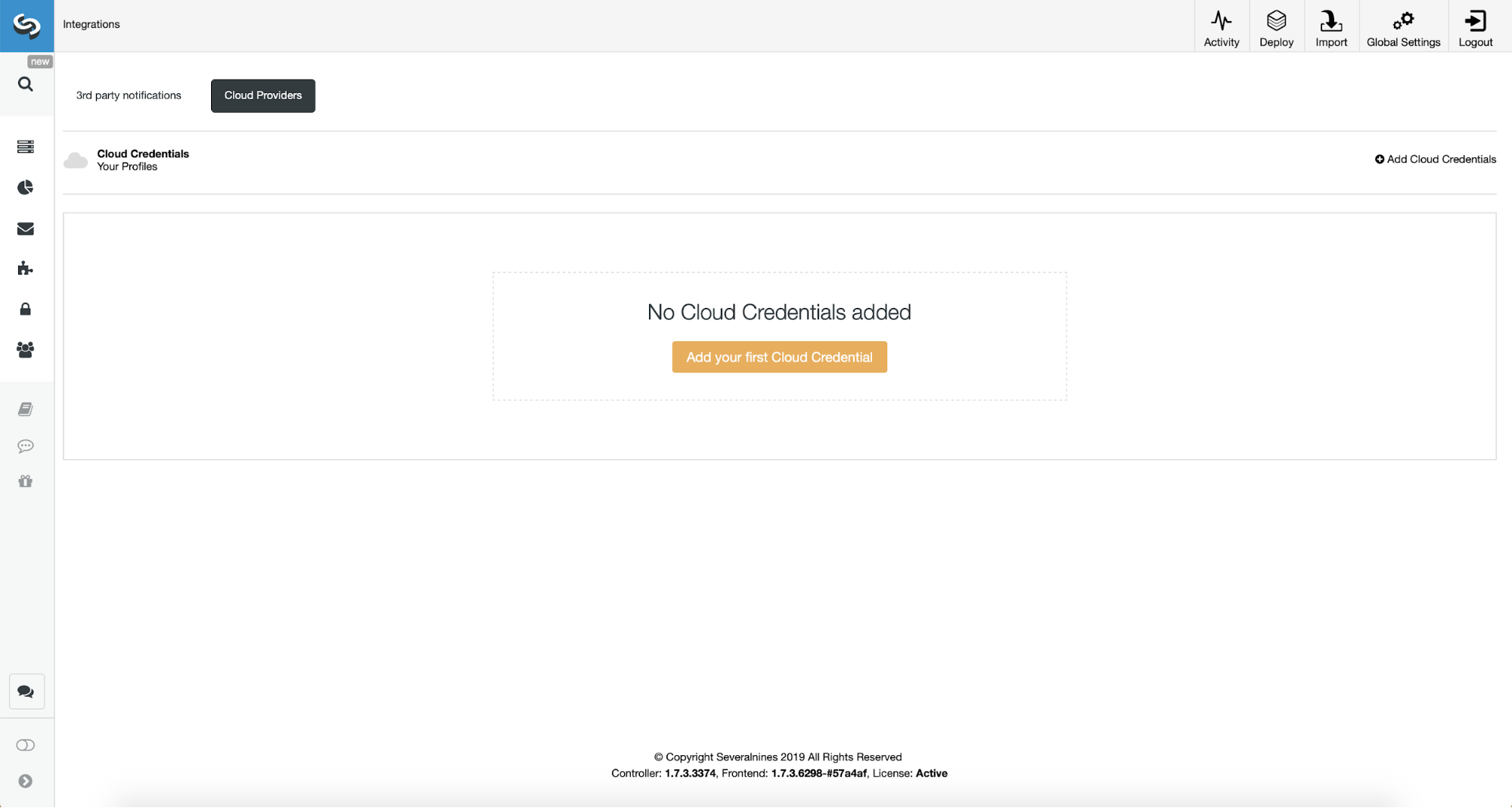The image size is (1512, 808).
Task: Expand sidebar with the arrow circle icon
Action: [26, 781]
